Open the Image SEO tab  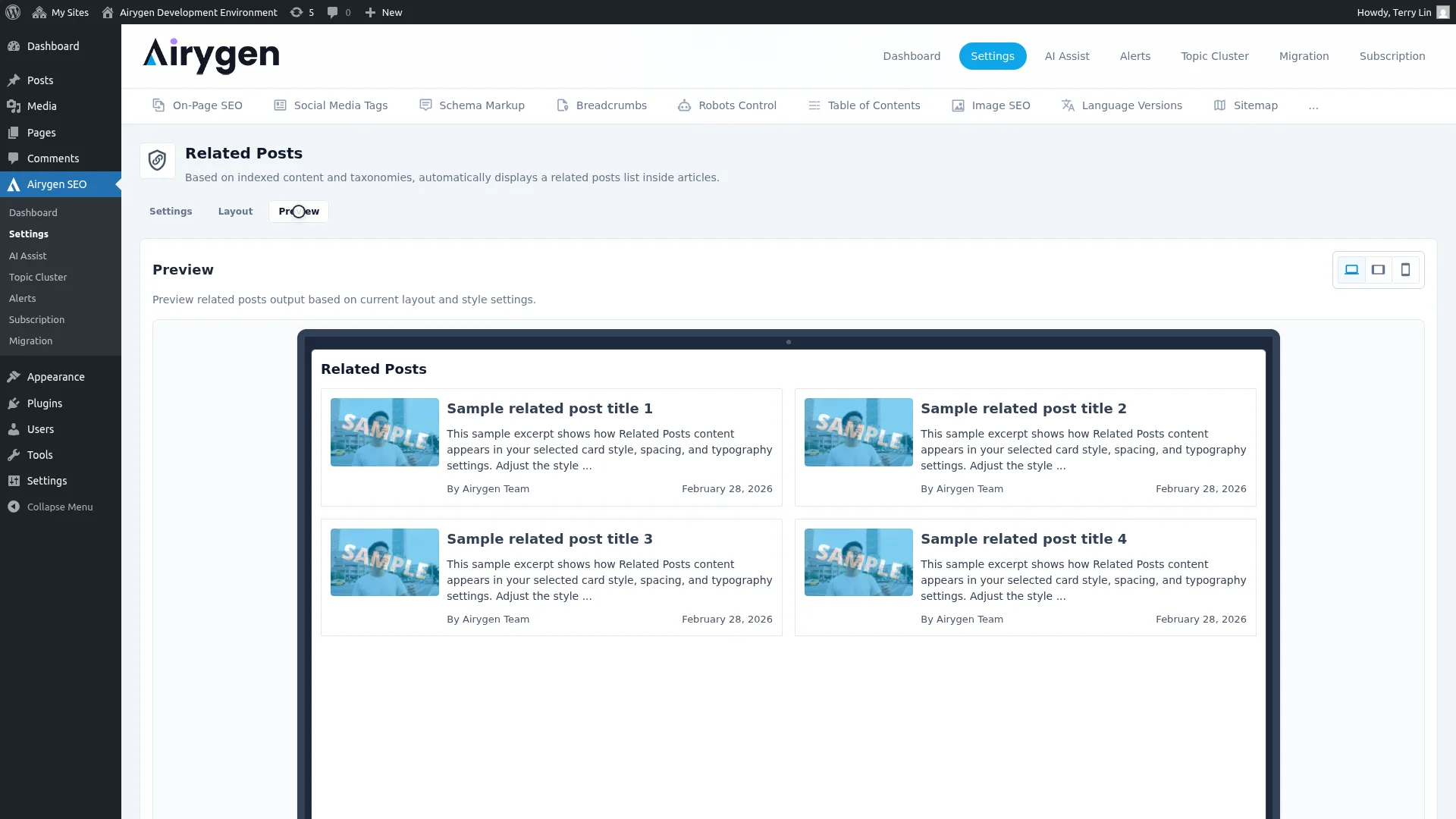991,105
